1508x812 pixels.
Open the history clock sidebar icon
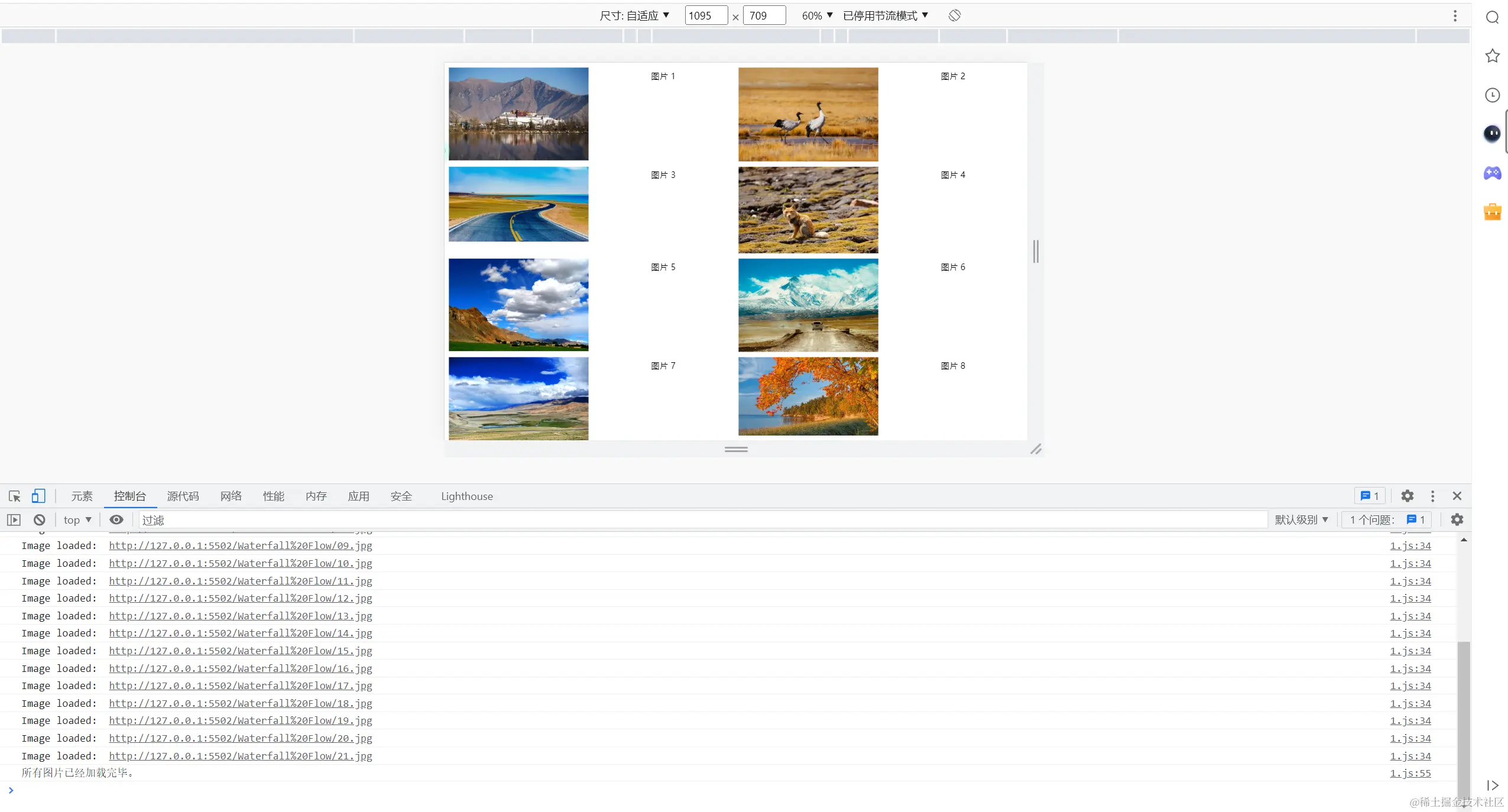coord(1492,95)
